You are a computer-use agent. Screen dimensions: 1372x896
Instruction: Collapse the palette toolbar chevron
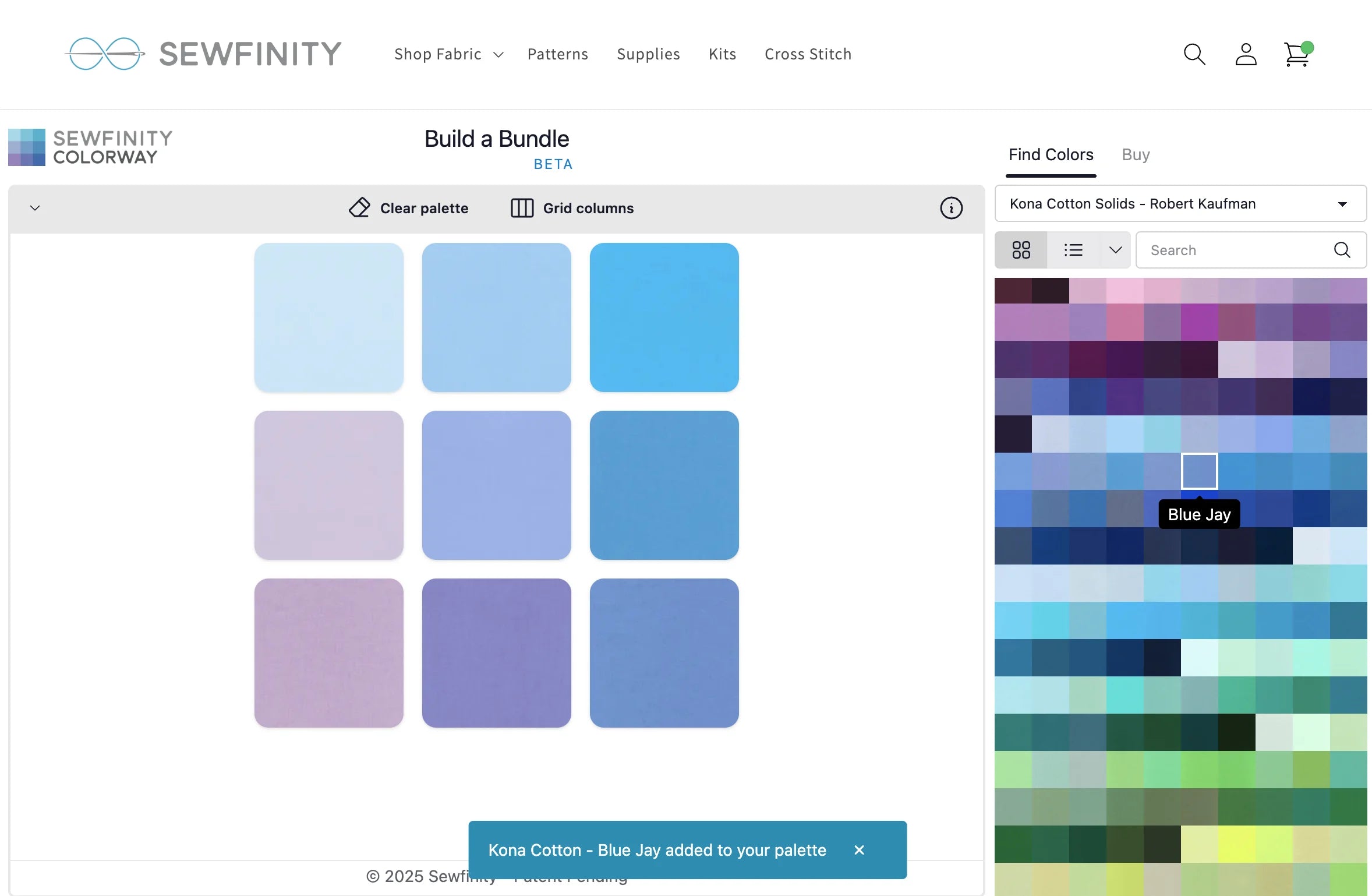coord(35,208)
